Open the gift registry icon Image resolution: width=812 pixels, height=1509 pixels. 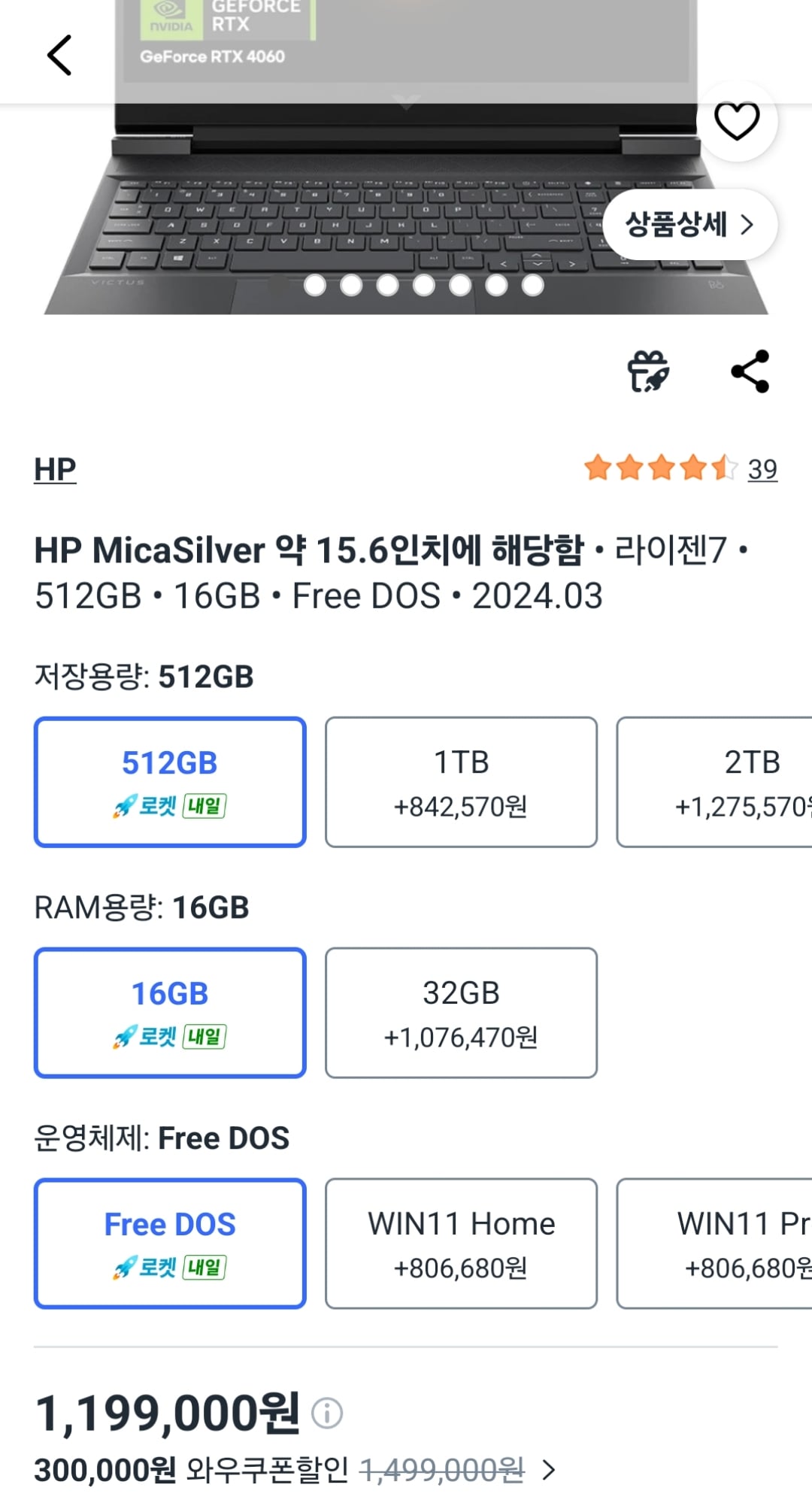648,371
